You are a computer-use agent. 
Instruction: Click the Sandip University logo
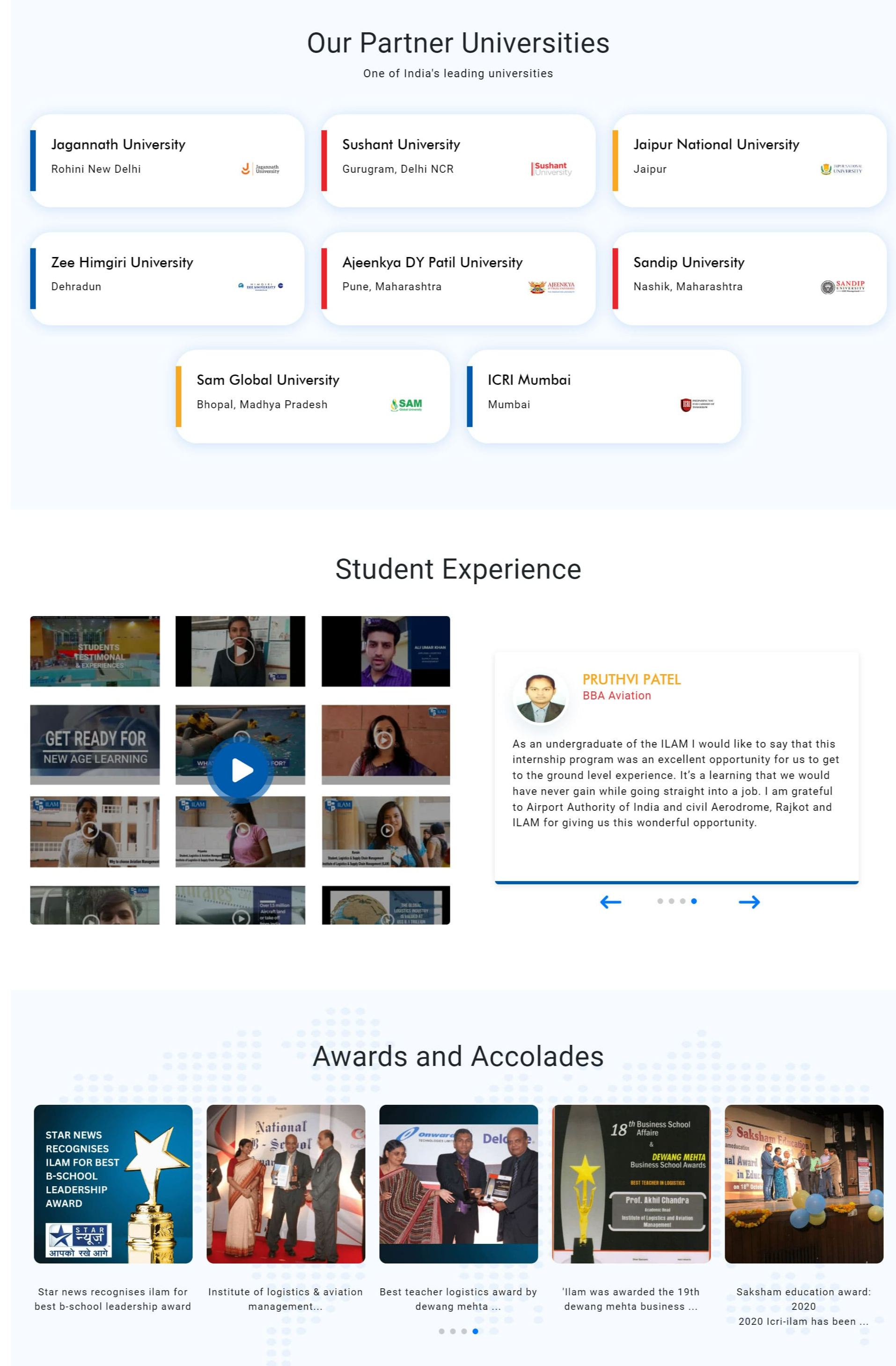[842, 287]
